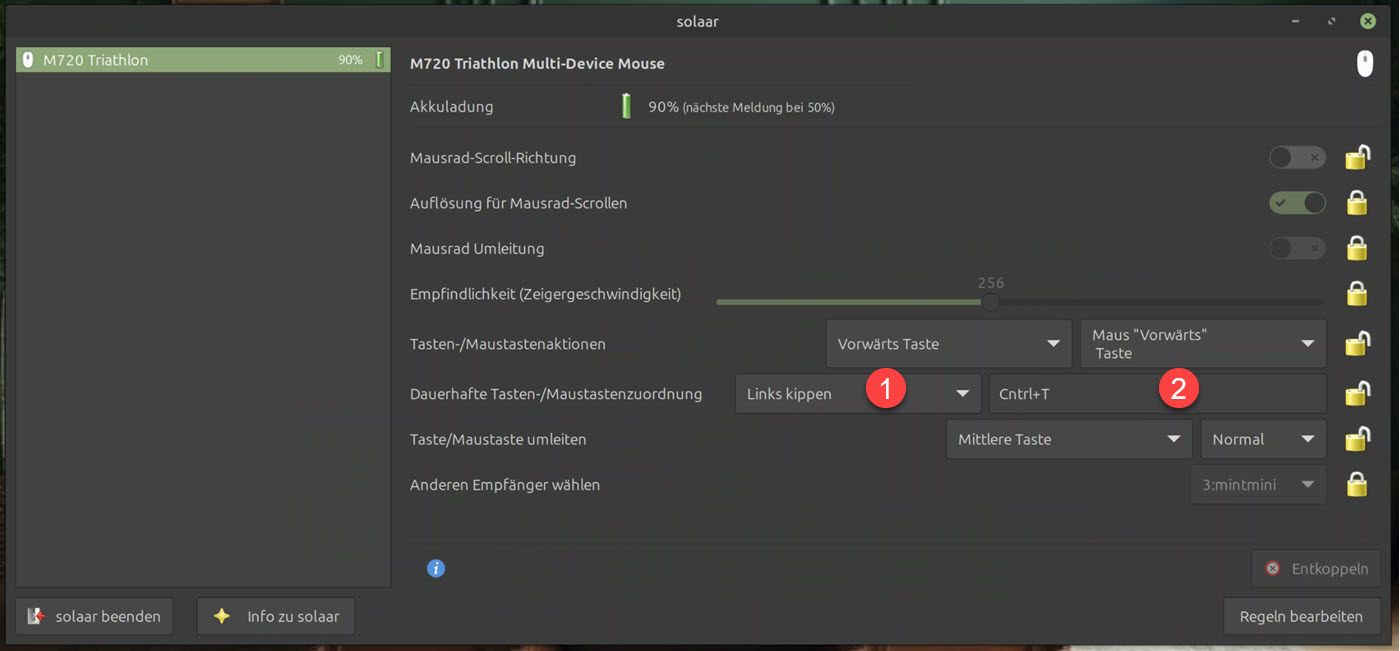Open the Mittlere Taste dropdown
The image size is (1400, 651).
(x=1069, y=439)
